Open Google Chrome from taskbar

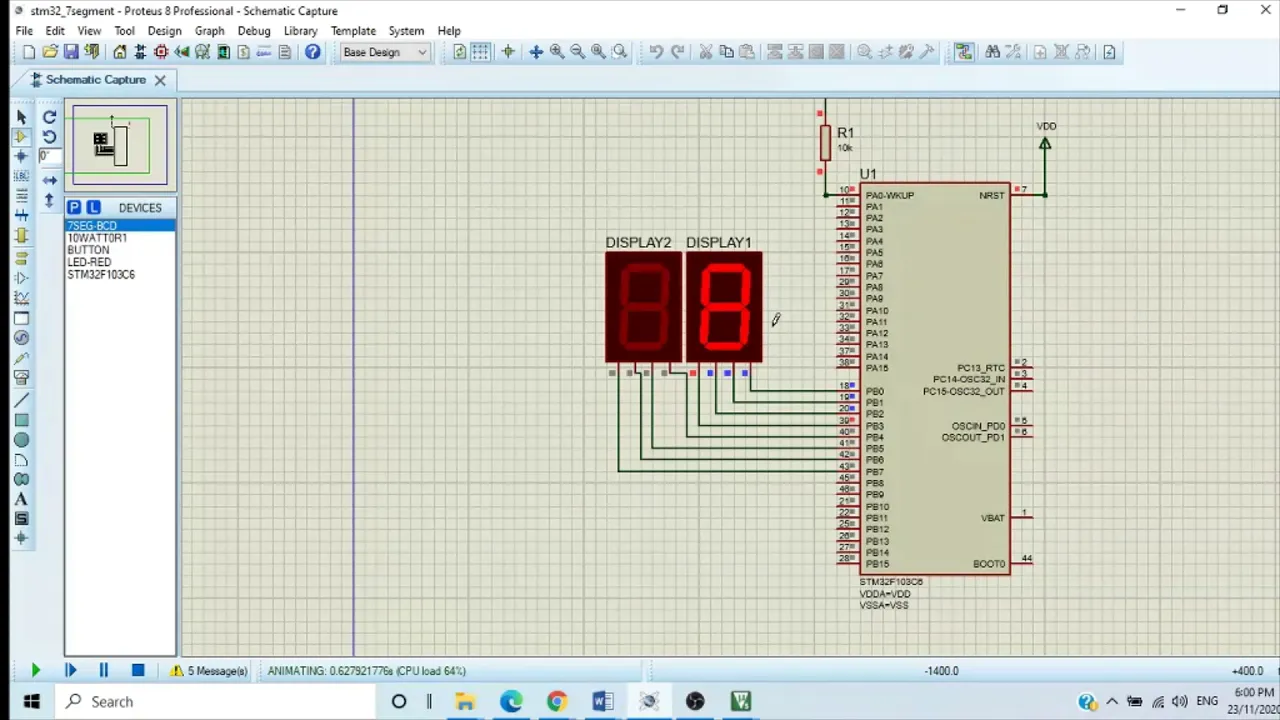coord(556,701)
